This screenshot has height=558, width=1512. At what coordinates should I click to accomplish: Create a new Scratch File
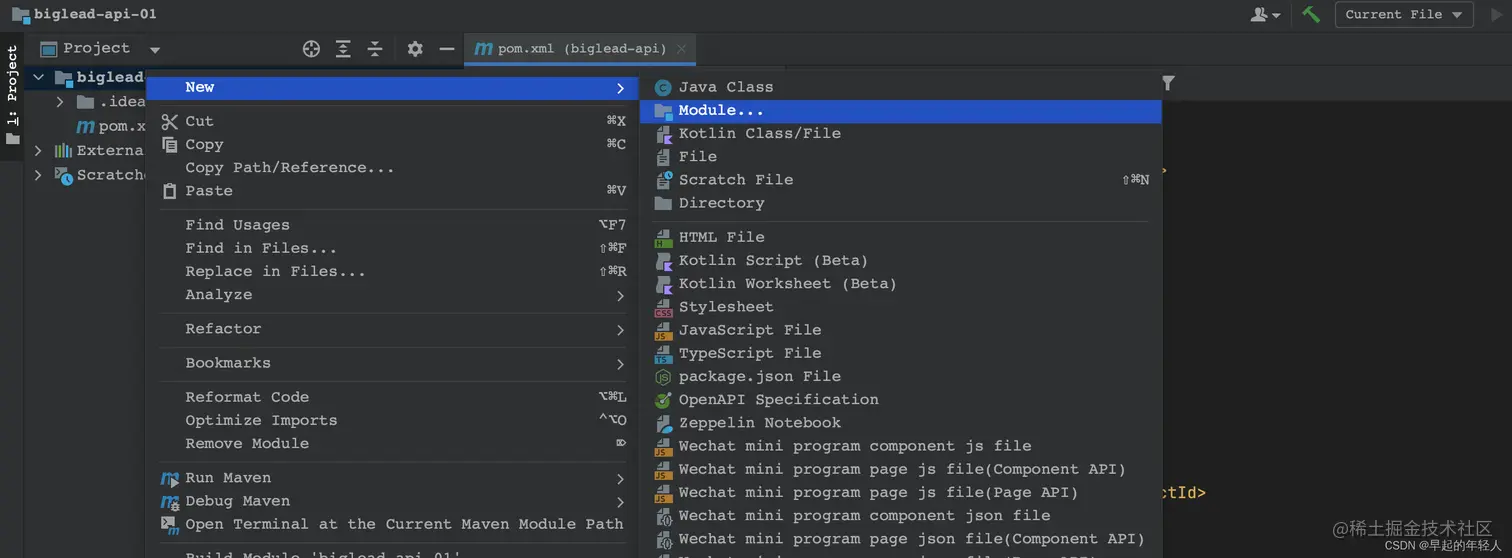pyautogui.click(x=901, y=179)
